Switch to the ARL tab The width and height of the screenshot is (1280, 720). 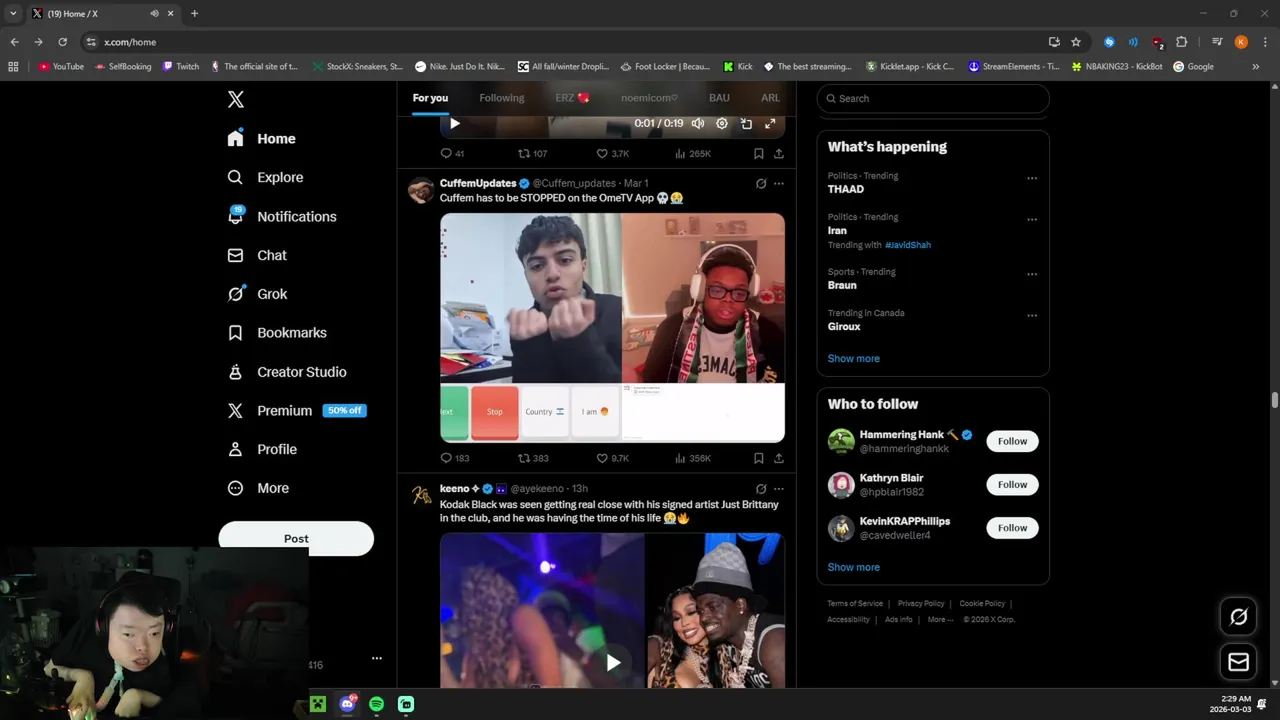(x=770, y=98)
